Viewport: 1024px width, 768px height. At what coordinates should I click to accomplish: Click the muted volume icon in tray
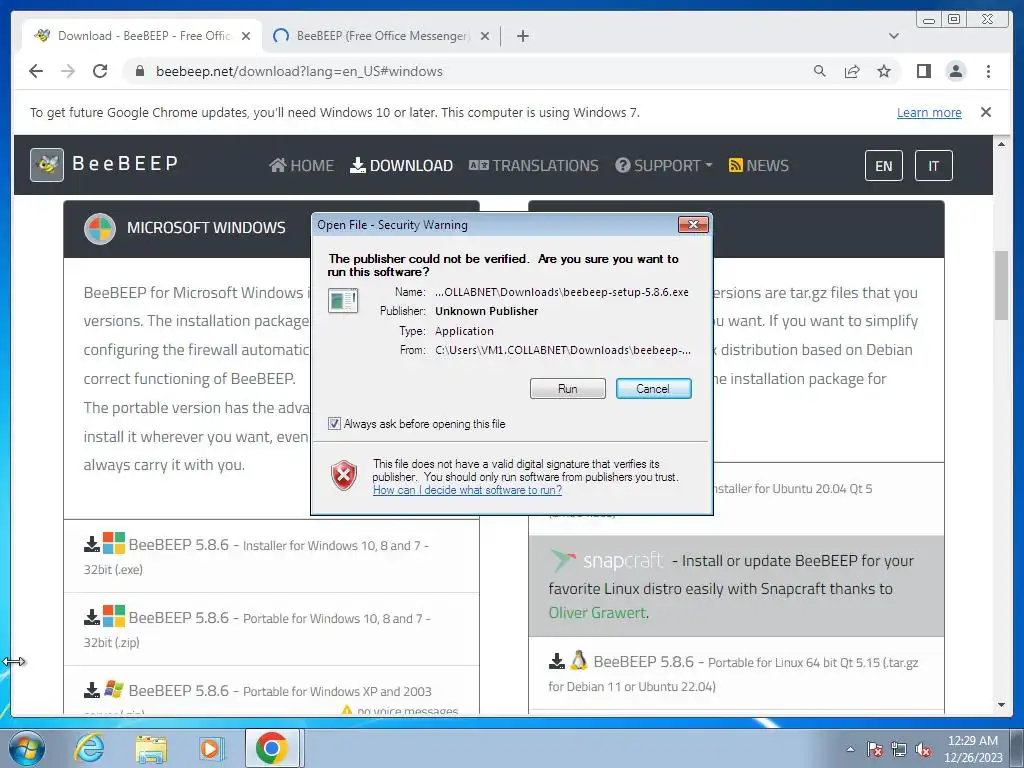pyautogui.click(x=923, y=749)
